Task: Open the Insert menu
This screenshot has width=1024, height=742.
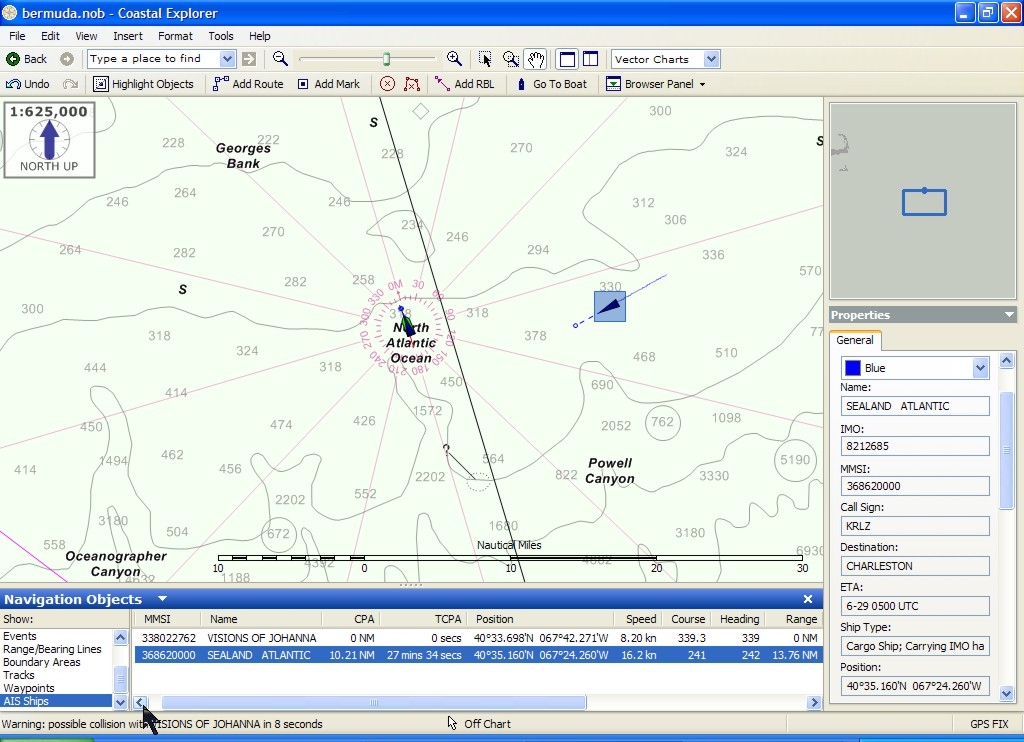Action: pyautogui.click(x=127, y=36)
